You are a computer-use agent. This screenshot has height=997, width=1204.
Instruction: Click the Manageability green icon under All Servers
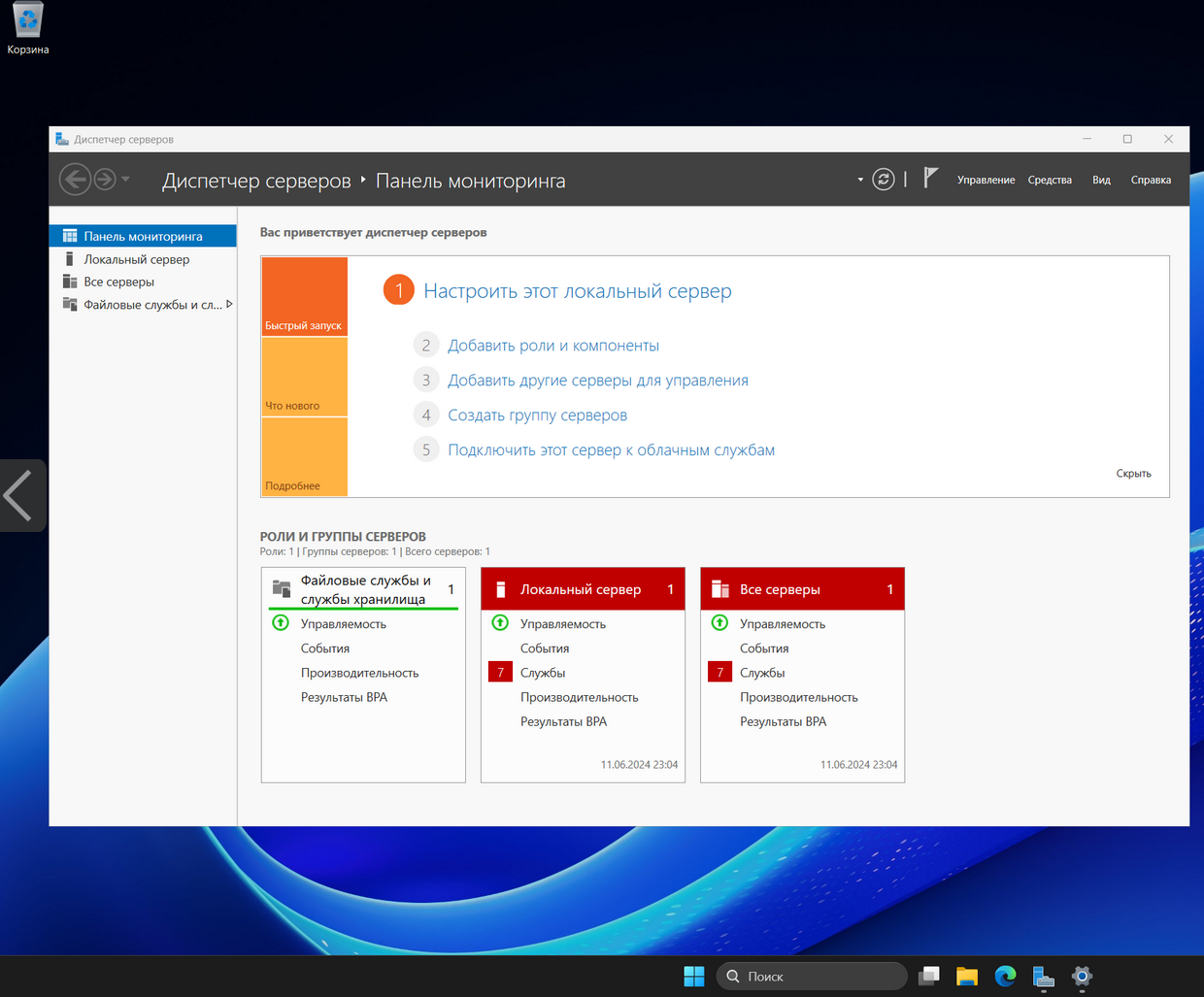[719, 623]
